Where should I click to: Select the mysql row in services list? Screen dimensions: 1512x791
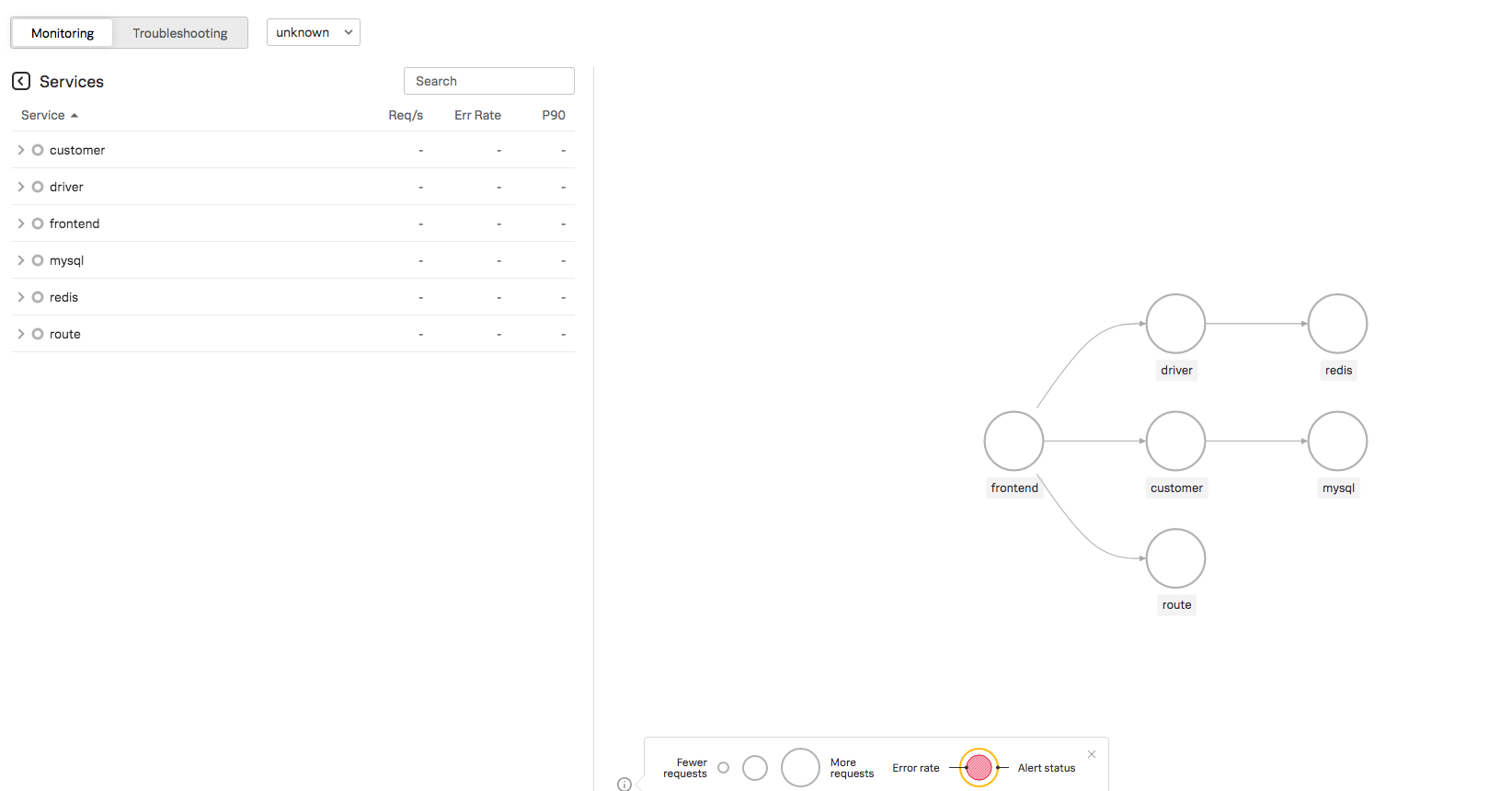click(x=66, y=260)
